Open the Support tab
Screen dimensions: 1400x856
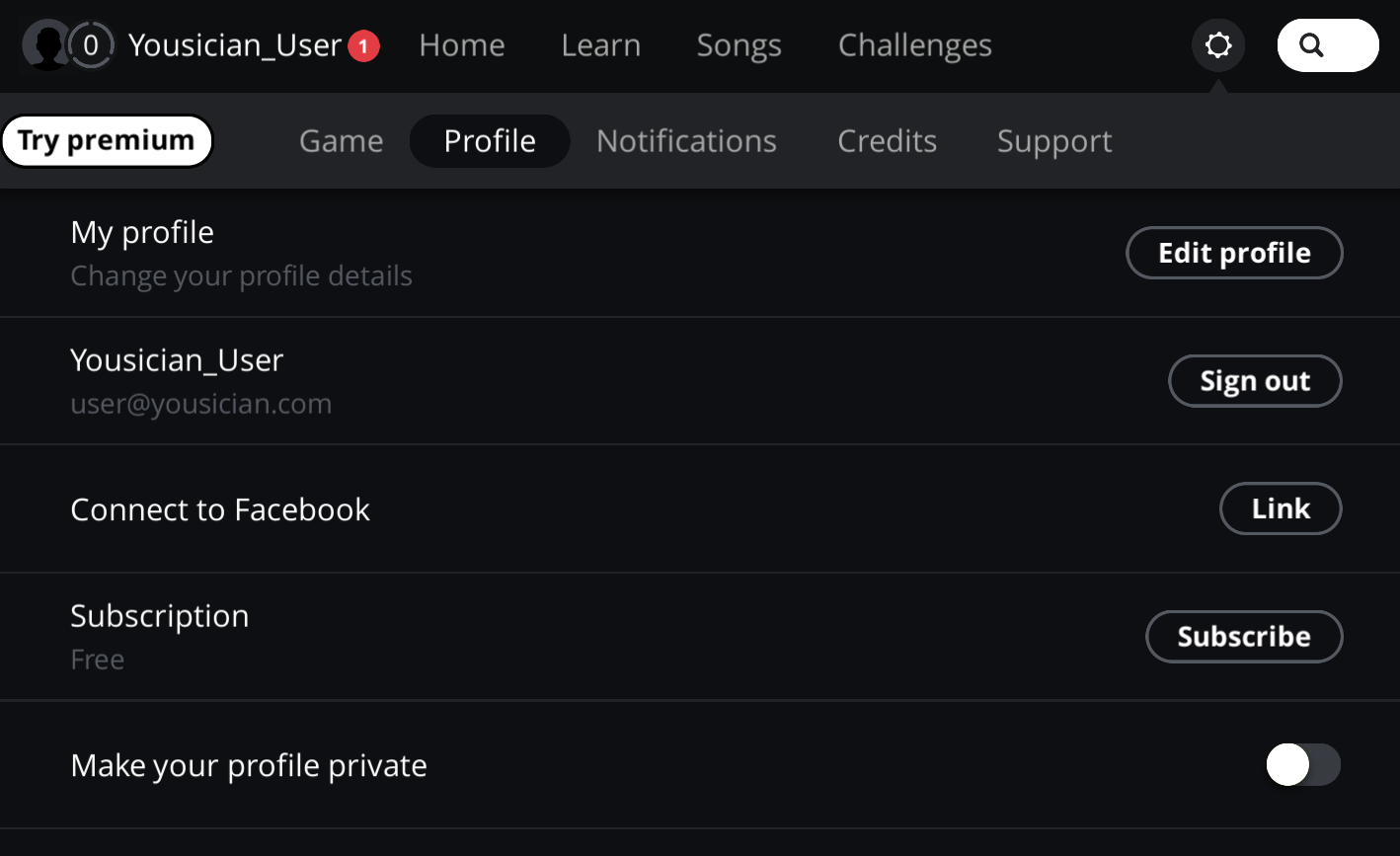pos(1054,141)
